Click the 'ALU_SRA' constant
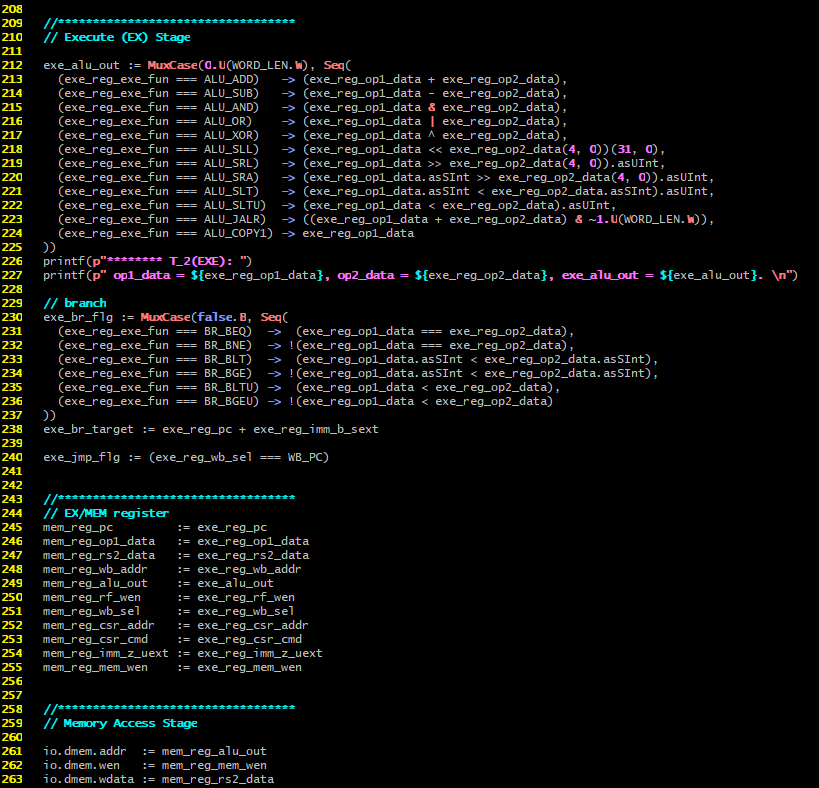The image size is (819, 788). coord(228,178)
